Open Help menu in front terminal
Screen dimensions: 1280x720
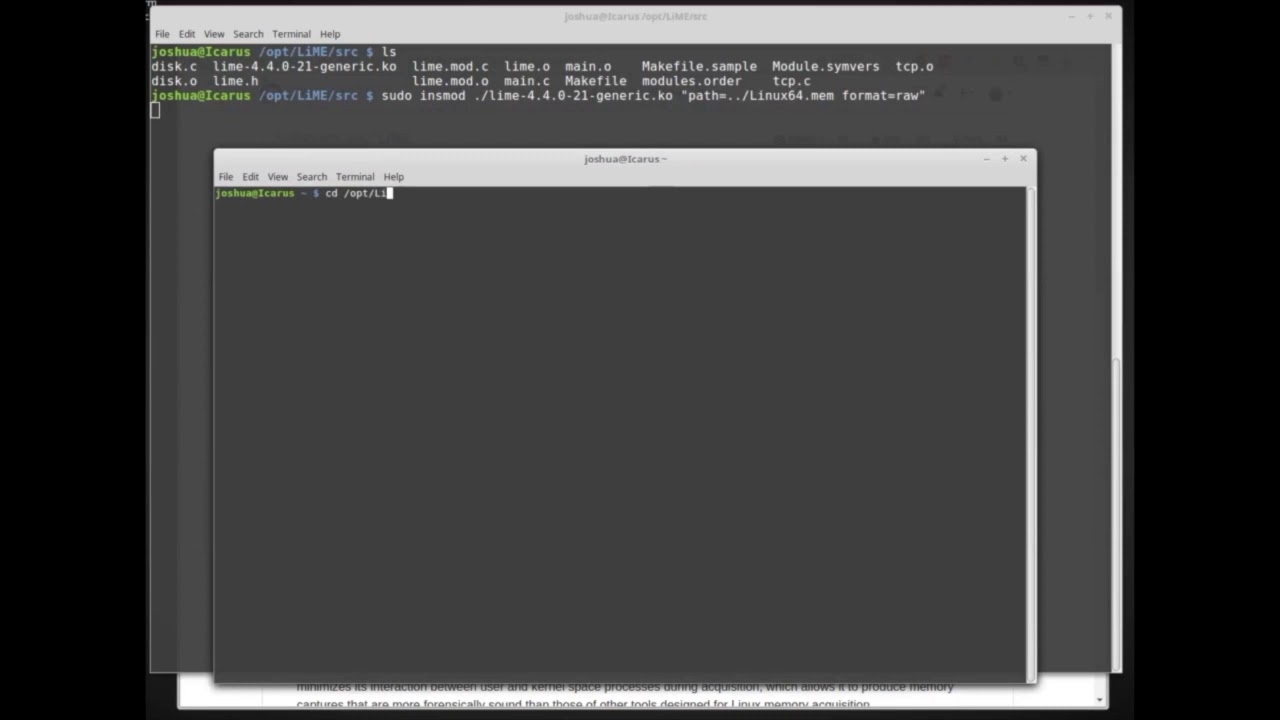[393, 177]
